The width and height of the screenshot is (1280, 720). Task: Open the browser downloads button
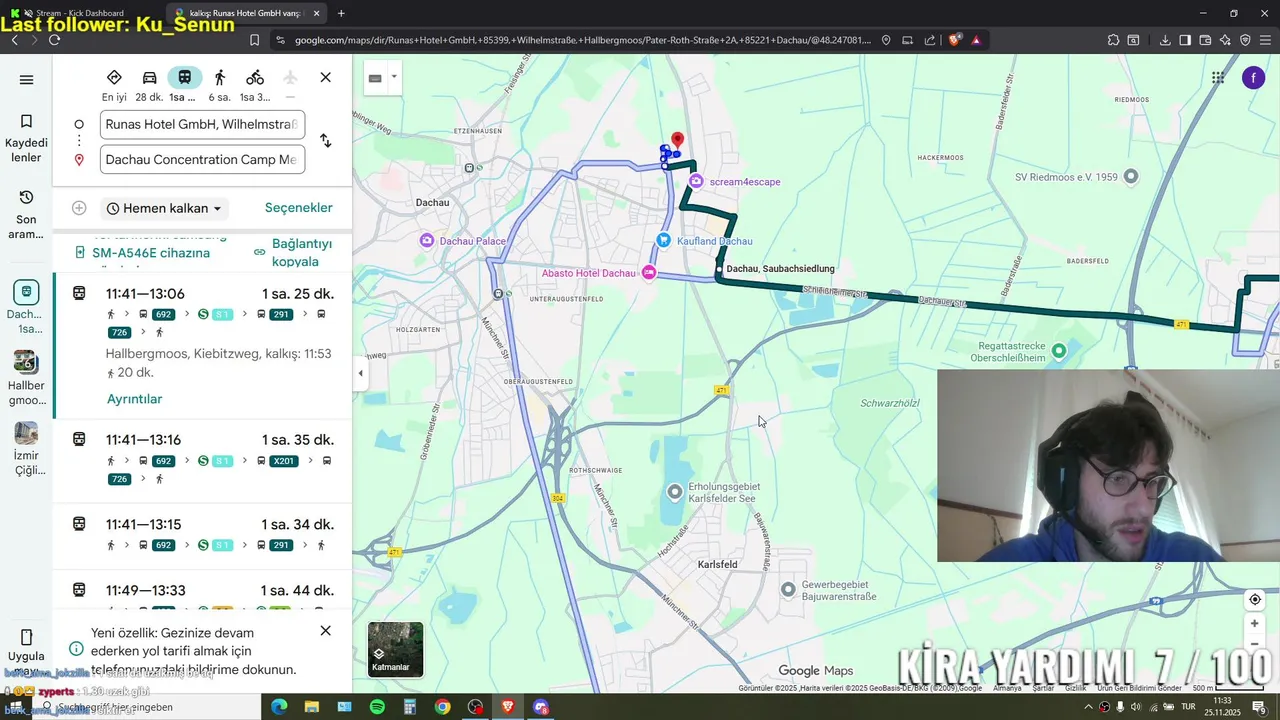tap(1165, 40)
